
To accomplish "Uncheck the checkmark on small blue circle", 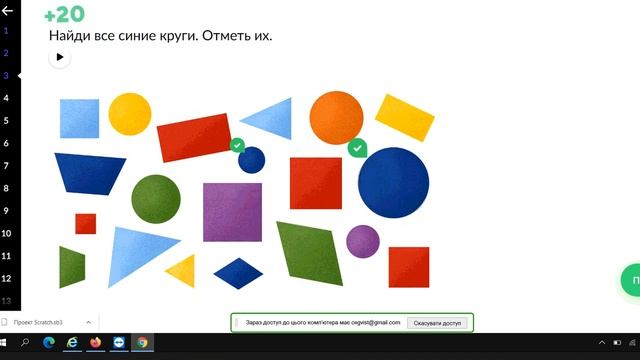I will tap(237, 145).
